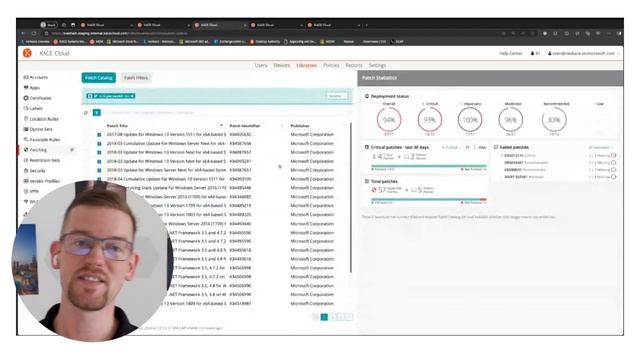Click the Critical patches calendar icon

tap(367, 147)
